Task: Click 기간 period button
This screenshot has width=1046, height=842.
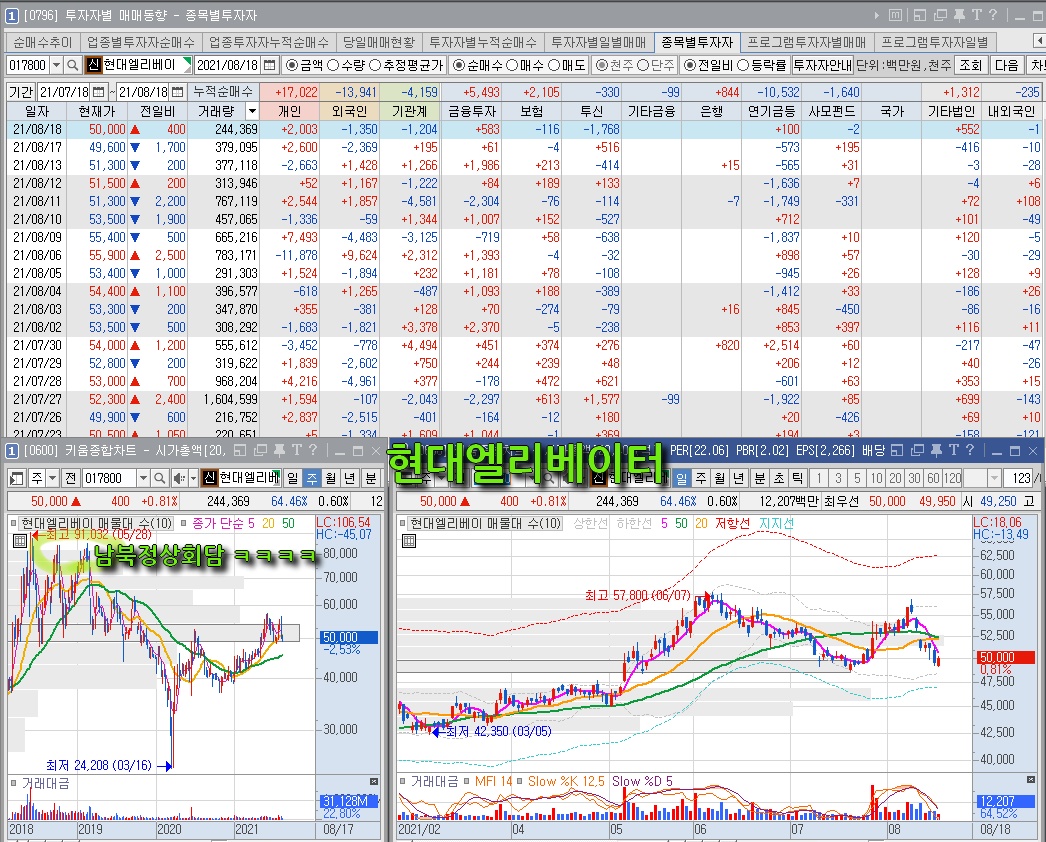Action: point(21,92)
